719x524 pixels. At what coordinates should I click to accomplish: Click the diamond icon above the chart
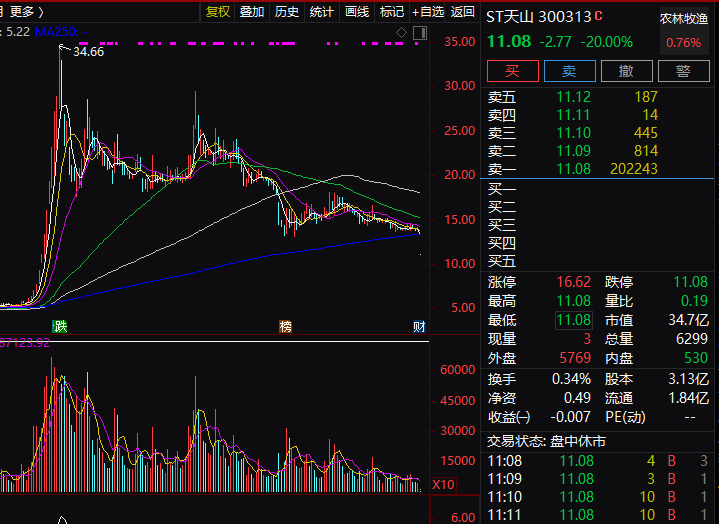click(401, 33)
